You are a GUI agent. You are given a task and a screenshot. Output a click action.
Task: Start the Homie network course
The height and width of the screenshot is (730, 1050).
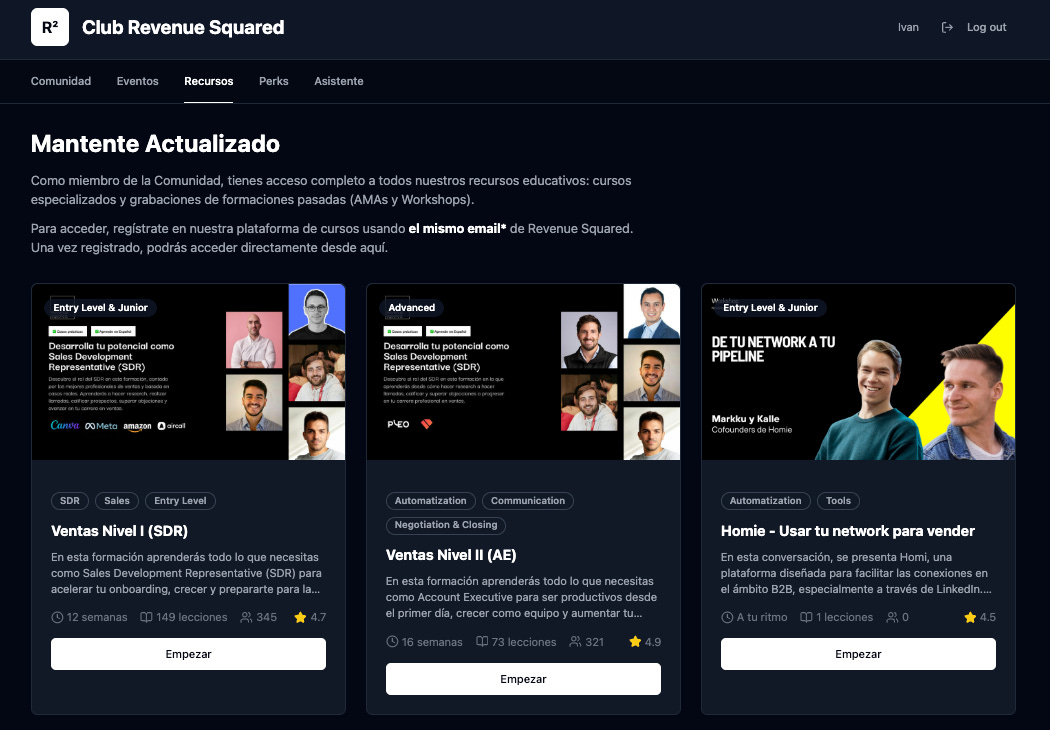pyautogui.click(x=858, y=654)
